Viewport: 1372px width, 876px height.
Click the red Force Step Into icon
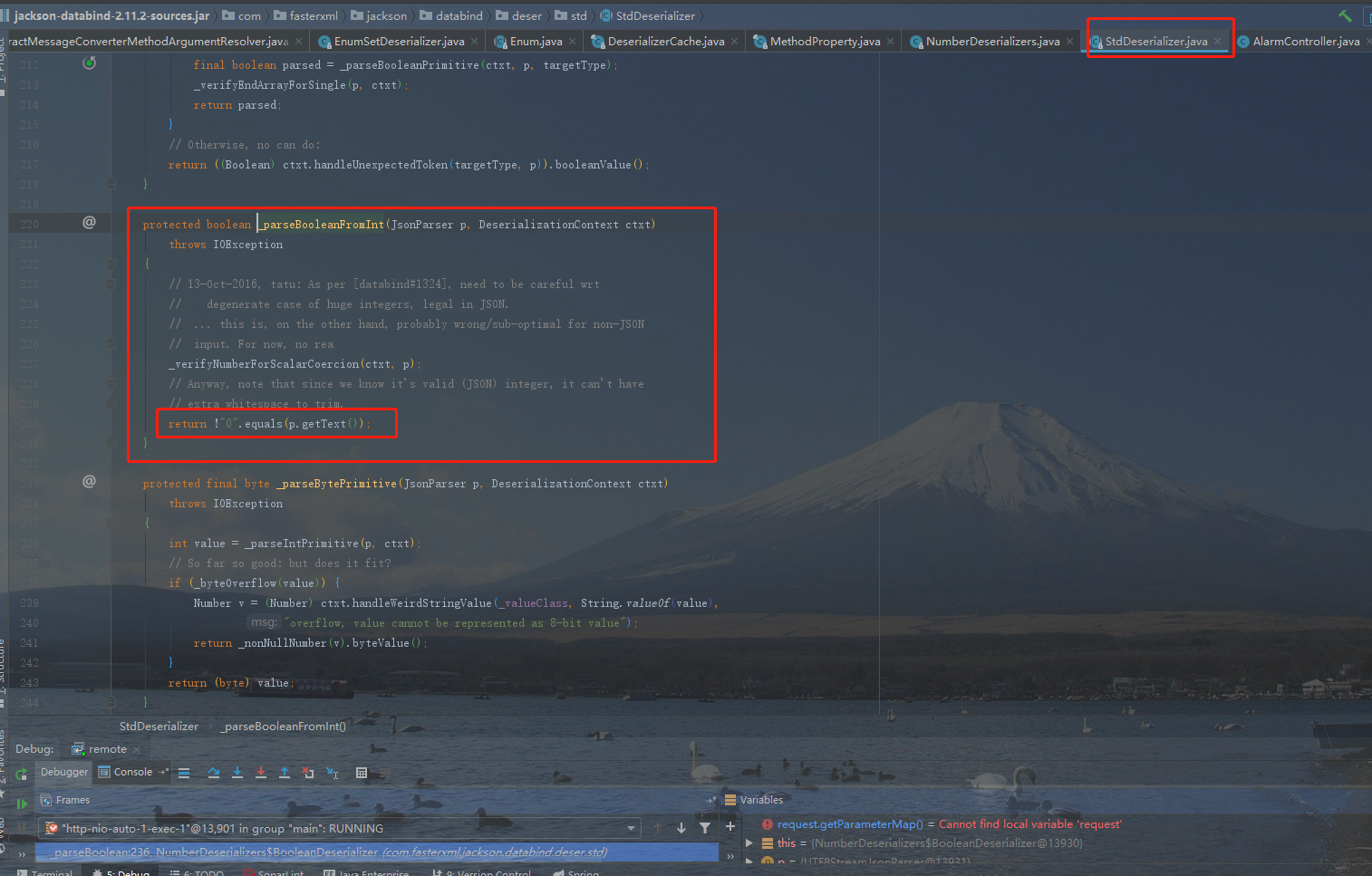click(261, 773)
